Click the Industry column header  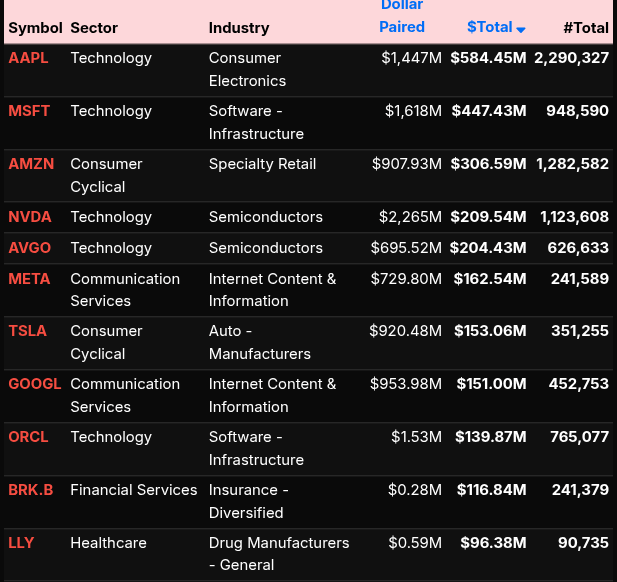click(x=239, y=28)
